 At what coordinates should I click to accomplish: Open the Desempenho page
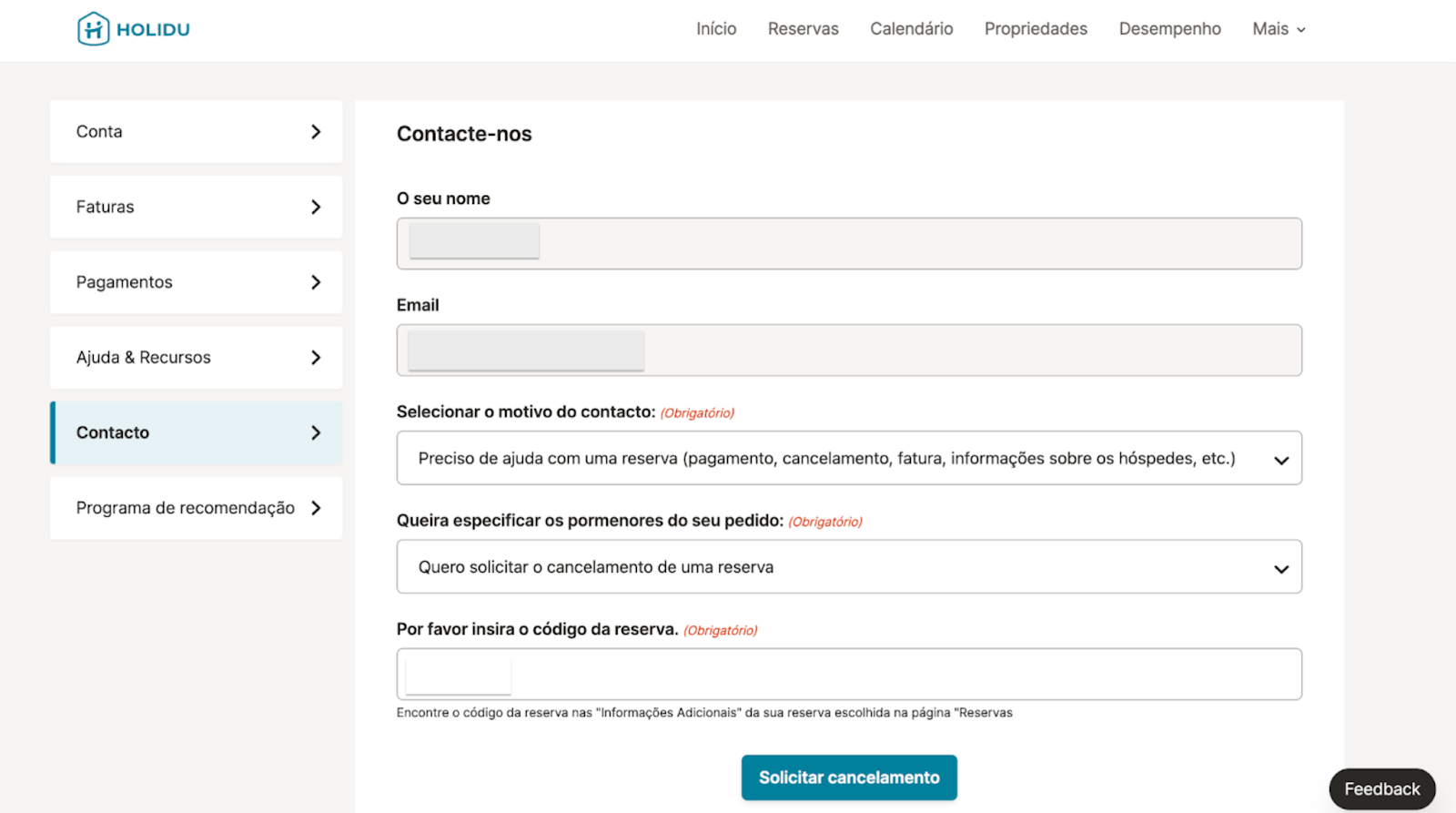(x=1170, y=29)
